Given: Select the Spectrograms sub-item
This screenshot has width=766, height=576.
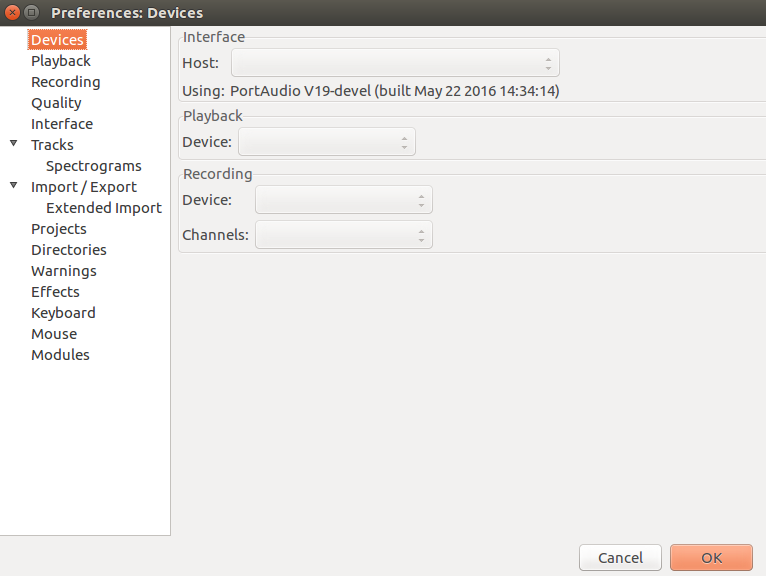Looking at the screenshot, I should (94, 166).
